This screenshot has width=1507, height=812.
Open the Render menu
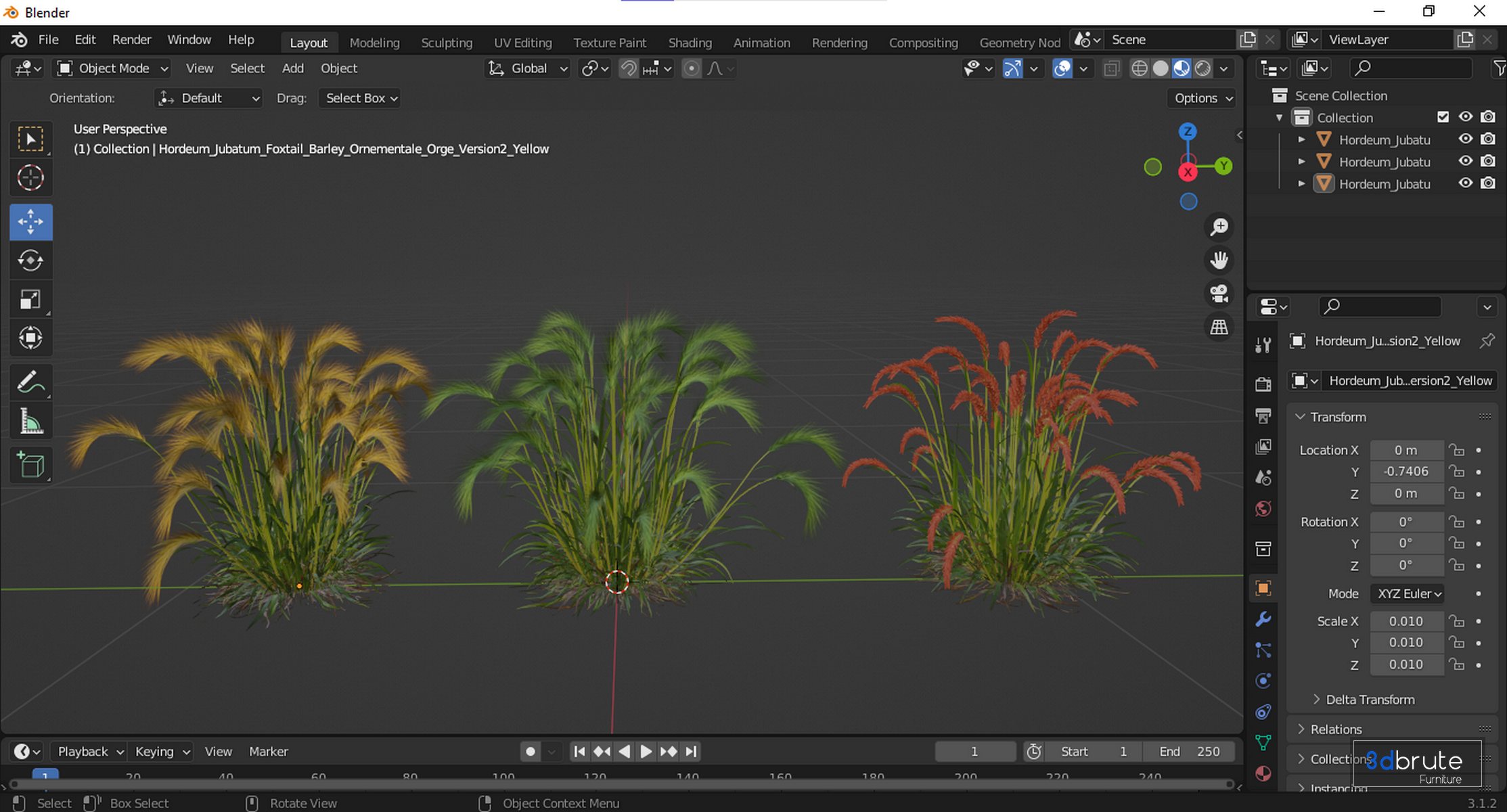point(131,40)
